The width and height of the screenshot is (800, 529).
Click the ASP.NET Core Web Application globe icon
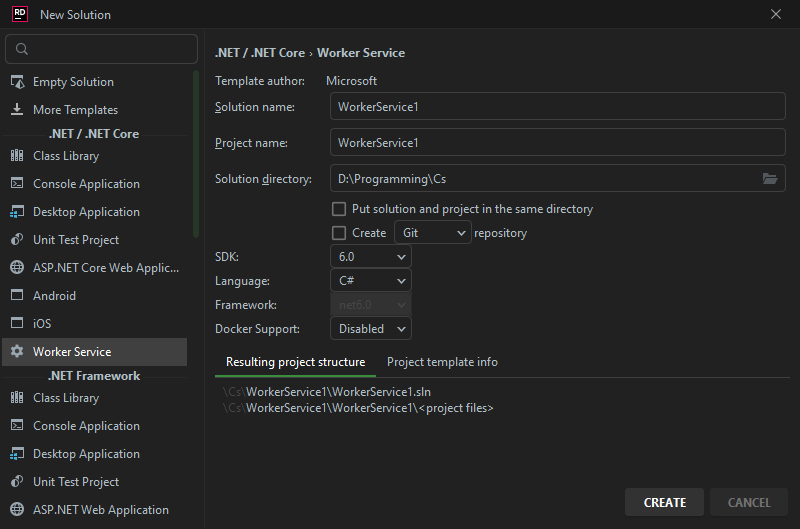point(17,267)
